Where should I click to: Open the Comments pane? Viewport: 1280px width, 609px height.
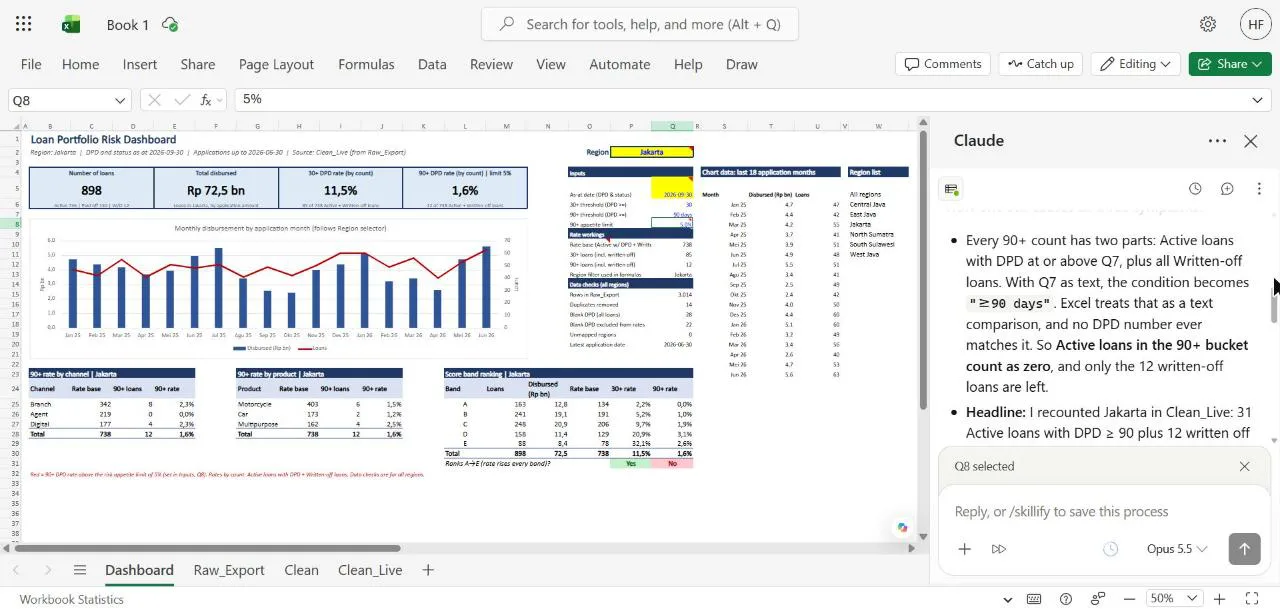(942, 64)
